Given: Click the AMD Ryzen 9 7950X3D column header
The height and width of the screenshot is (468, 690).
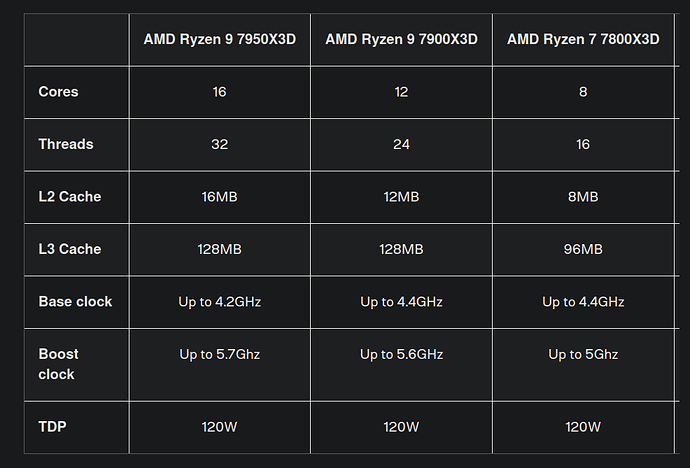Looking at the screenshot, I should [x=219, y=39].
